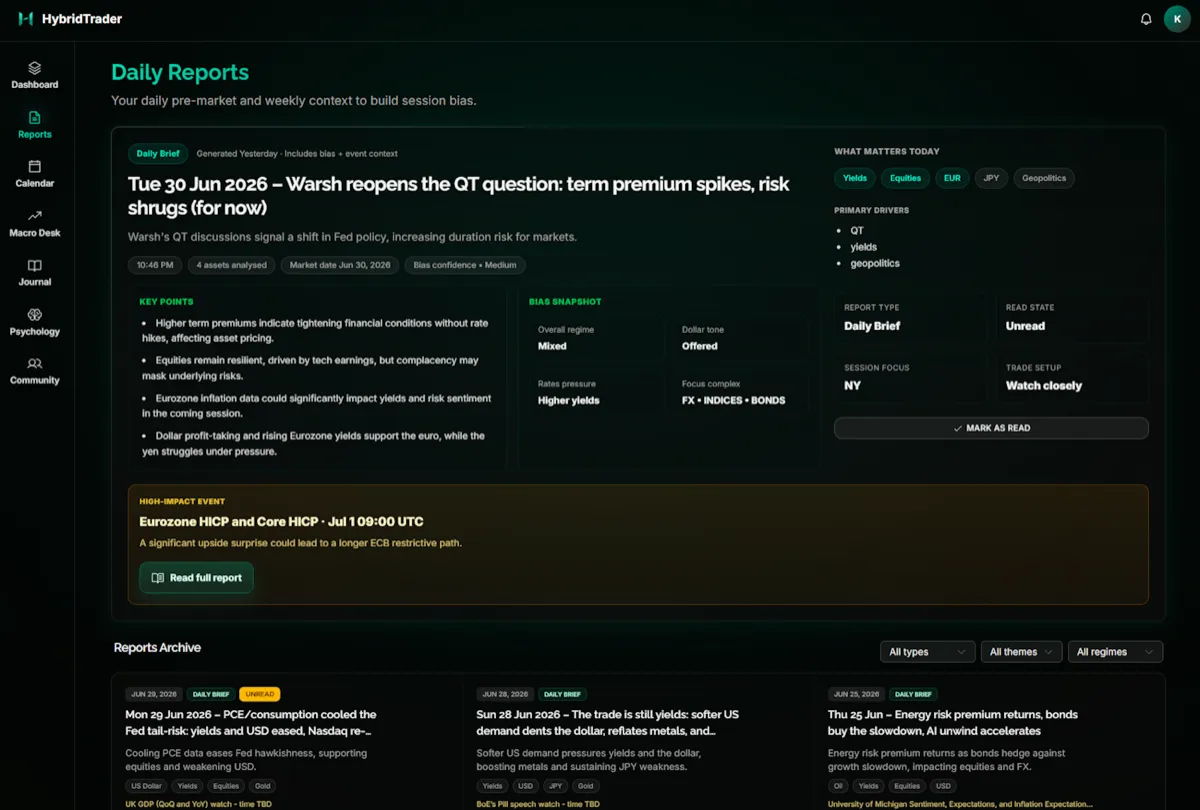The height and width of the screenshot is (810, 1200).
Task: Open the Thu 25 Jun archive report
Action: pos(953,723)
